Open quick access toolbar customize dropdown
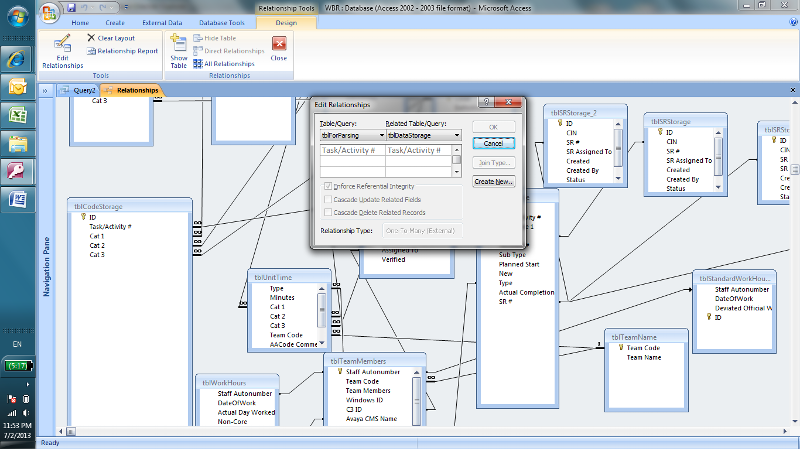This screenshot has width=800, height=449. click(x=126, y=8)
